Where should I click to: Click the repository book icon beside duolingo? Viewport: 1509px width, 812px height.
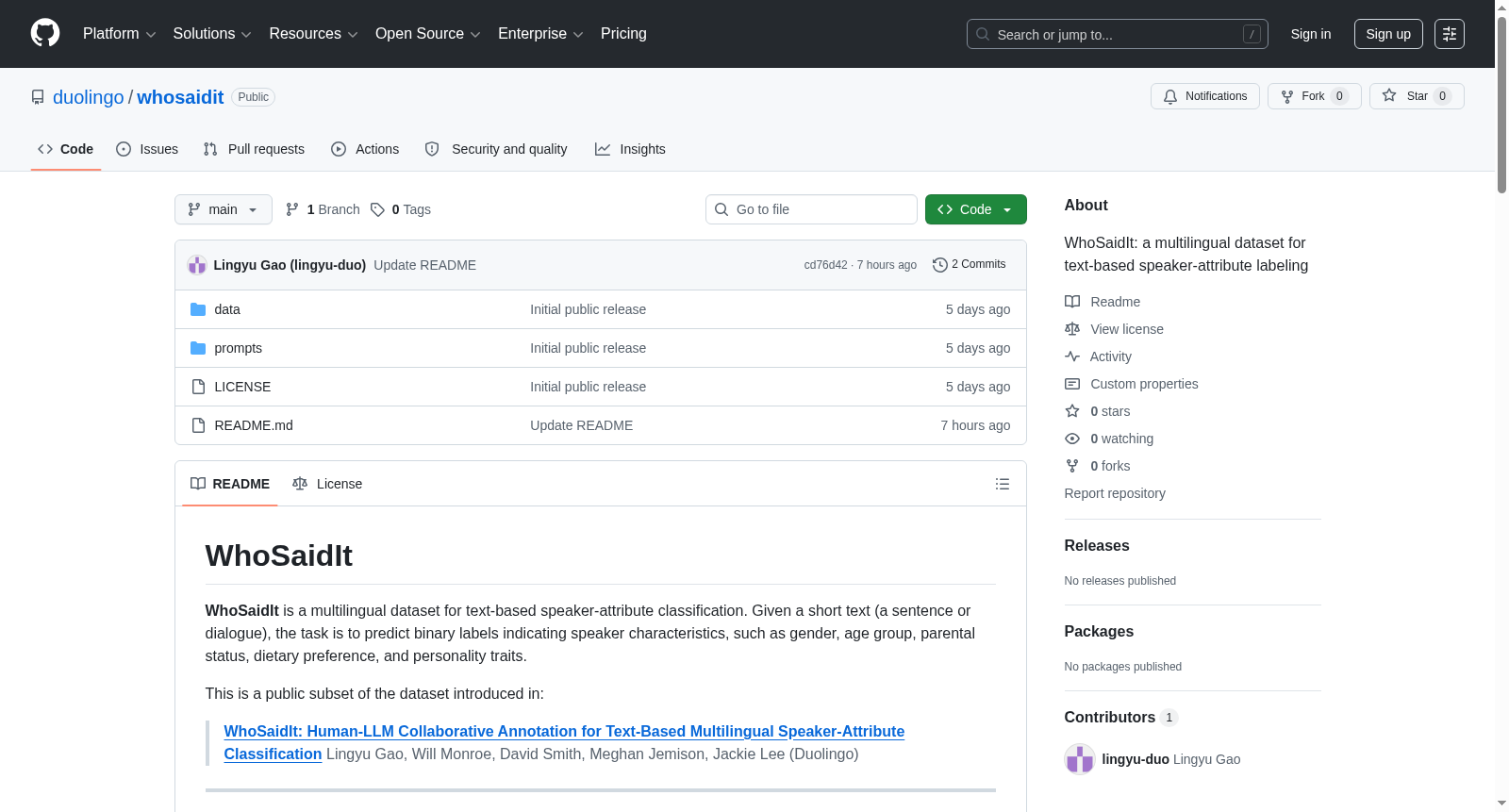point(38,97)
